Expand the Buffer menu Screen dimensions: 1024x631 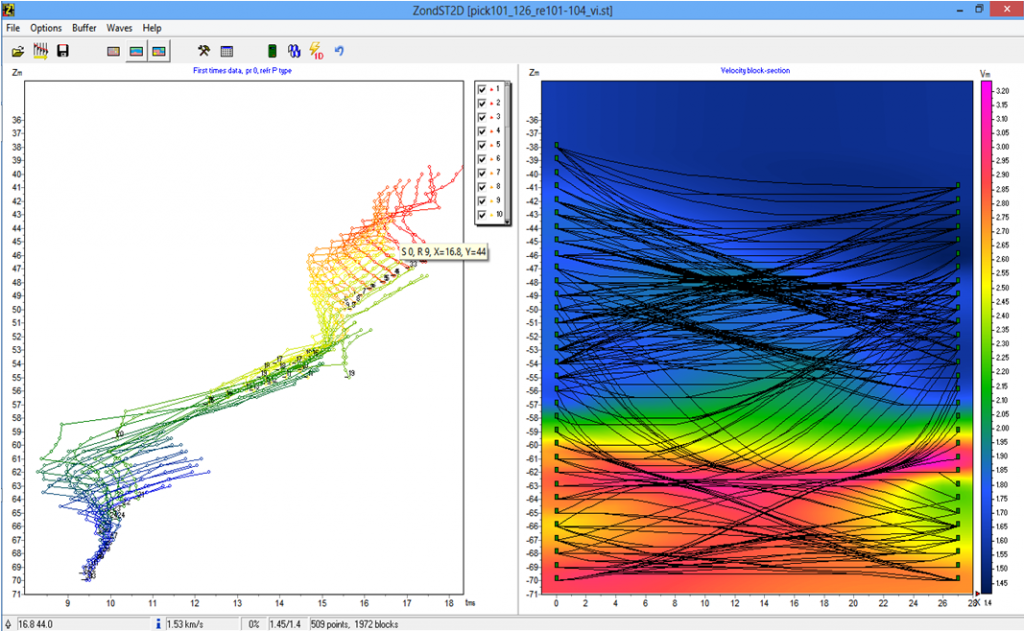(84, 28)
